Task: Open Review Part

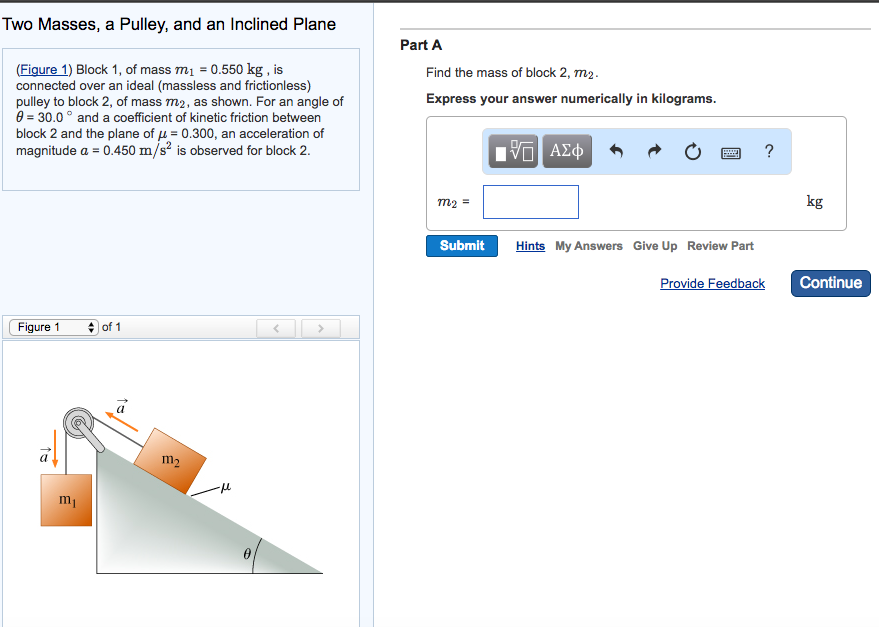Action: coord(720,246)
